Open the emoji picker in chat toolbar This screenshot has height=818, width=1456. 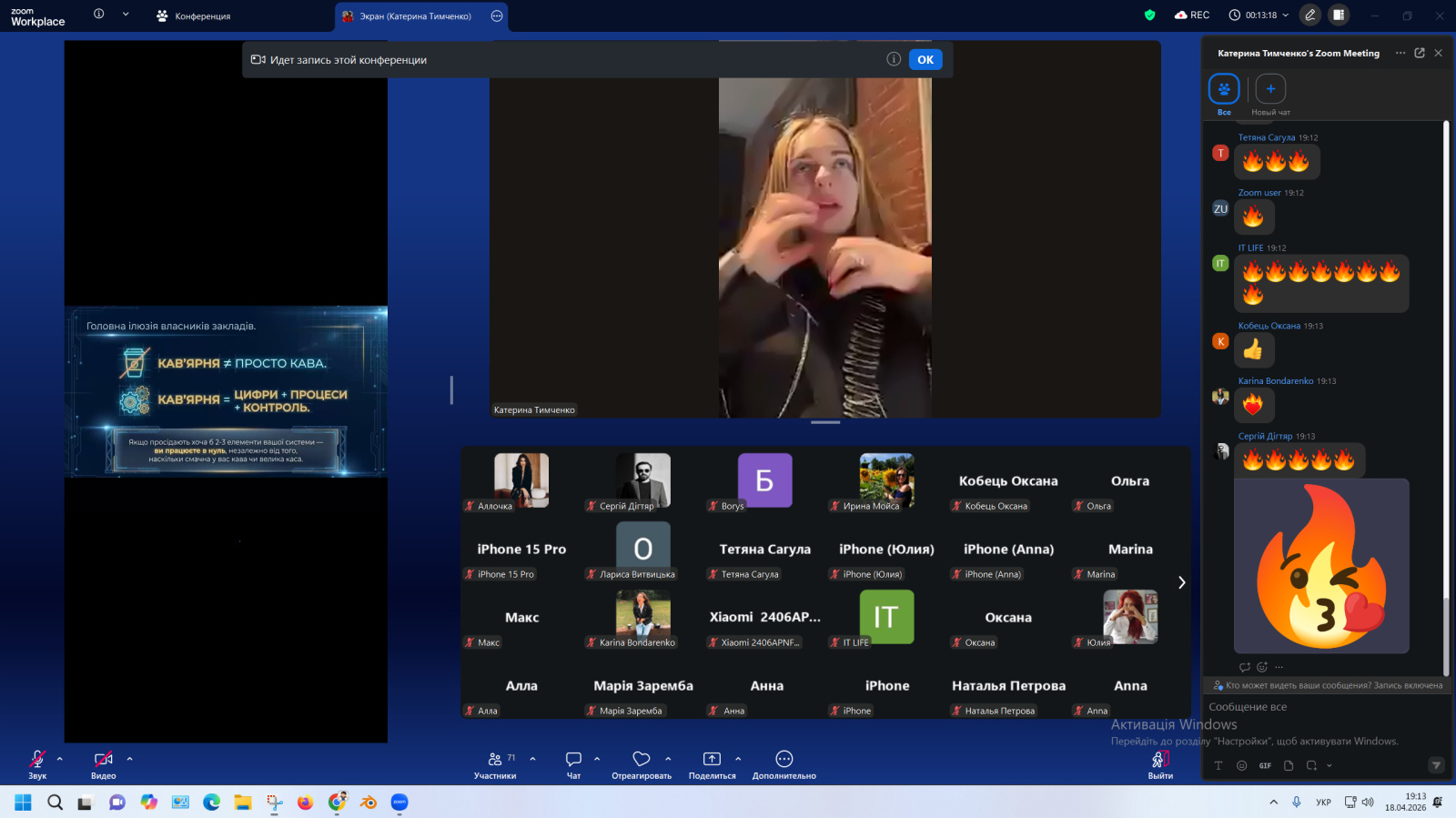tap(1241, 766)
